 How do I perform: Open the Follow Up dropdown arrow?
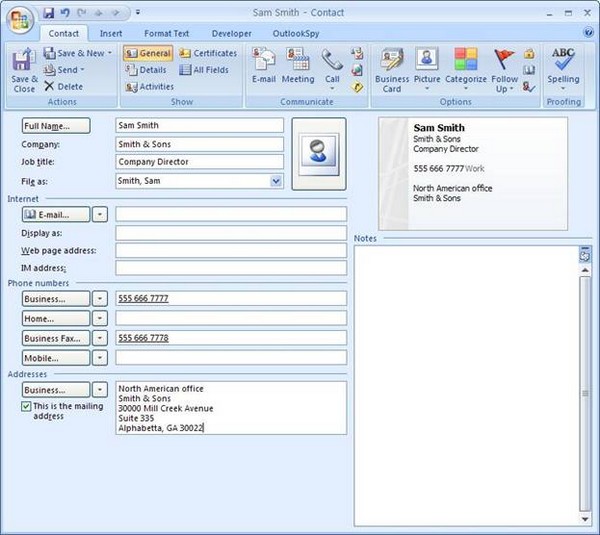pyautogui.click(x=512, y=89)
